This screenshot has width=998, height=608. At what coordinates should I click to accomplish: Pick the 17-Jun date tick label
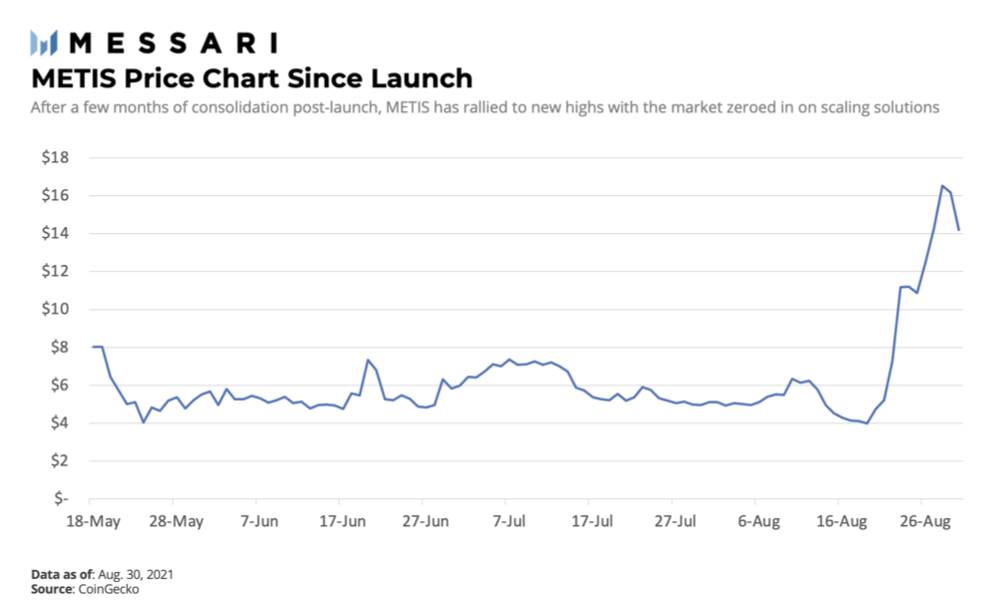click(x=341, y=521)
